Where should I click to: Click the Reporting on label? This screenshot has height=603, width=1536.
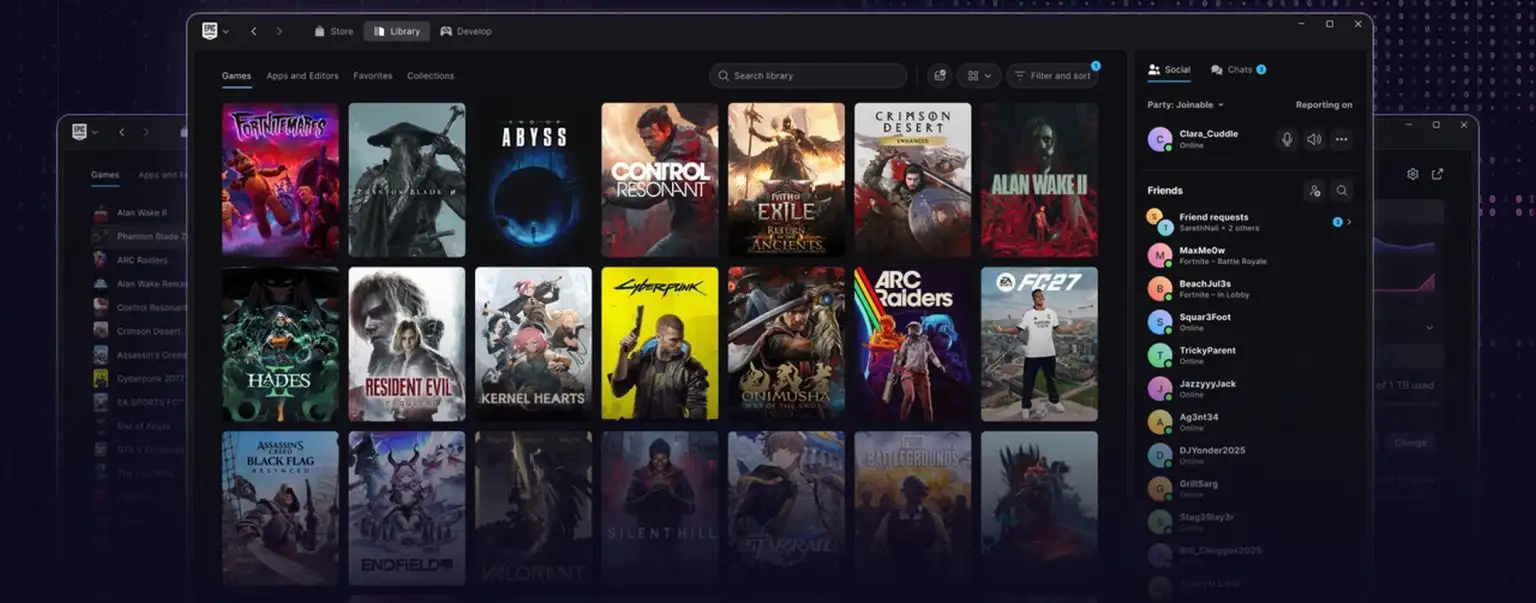pyautogui.click(x=1324, y=105)
